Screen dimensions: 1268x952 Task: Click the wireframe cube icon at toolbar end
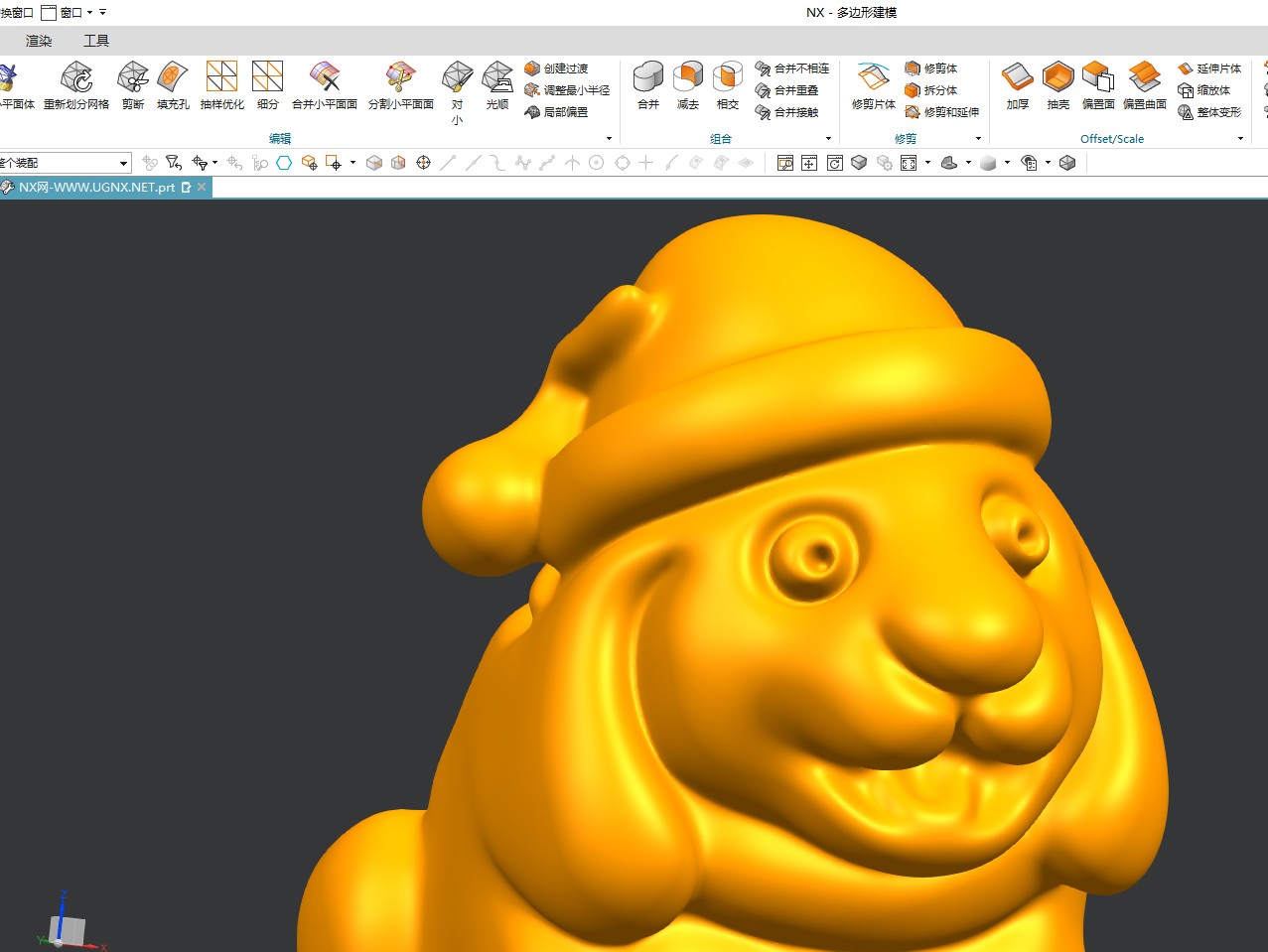tap(1067, 163)
